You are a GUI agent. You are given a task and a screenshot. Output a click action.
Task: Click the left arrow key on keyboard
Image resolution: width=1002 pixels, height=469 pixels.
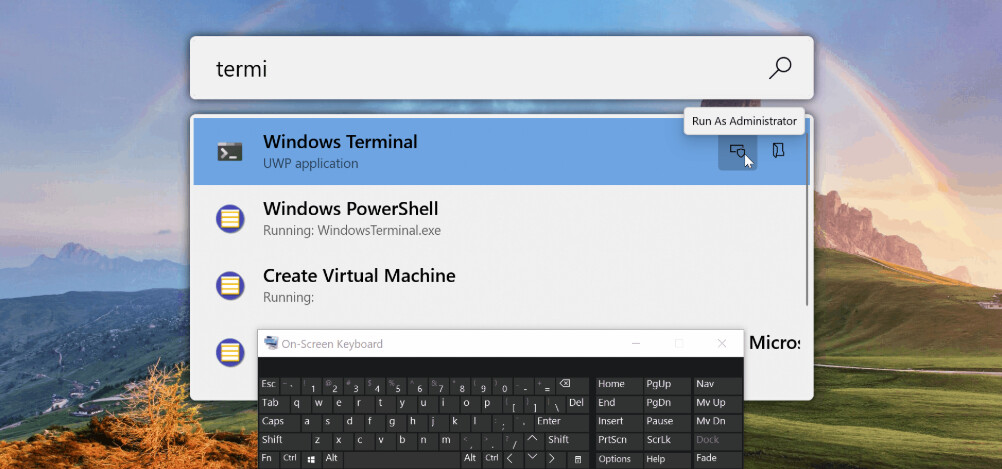[x=513, y=460]
